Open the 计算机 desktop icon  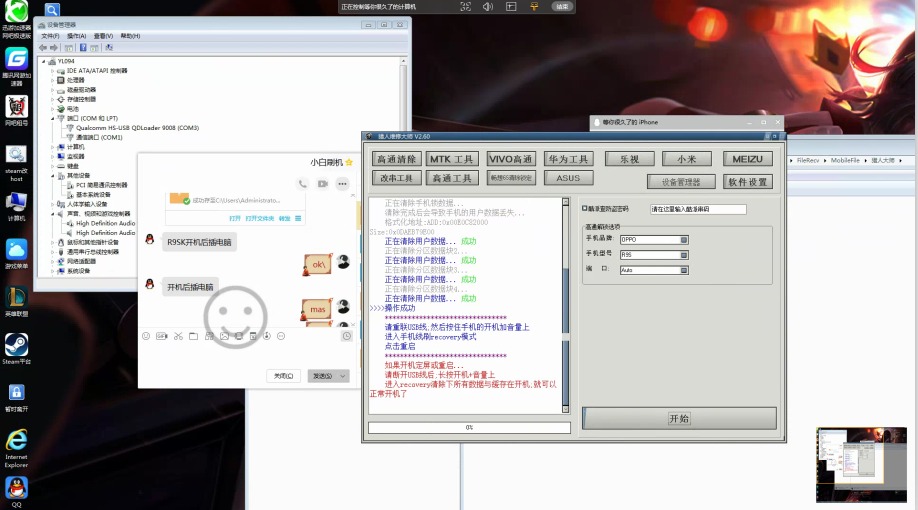(x=16, y=206)
